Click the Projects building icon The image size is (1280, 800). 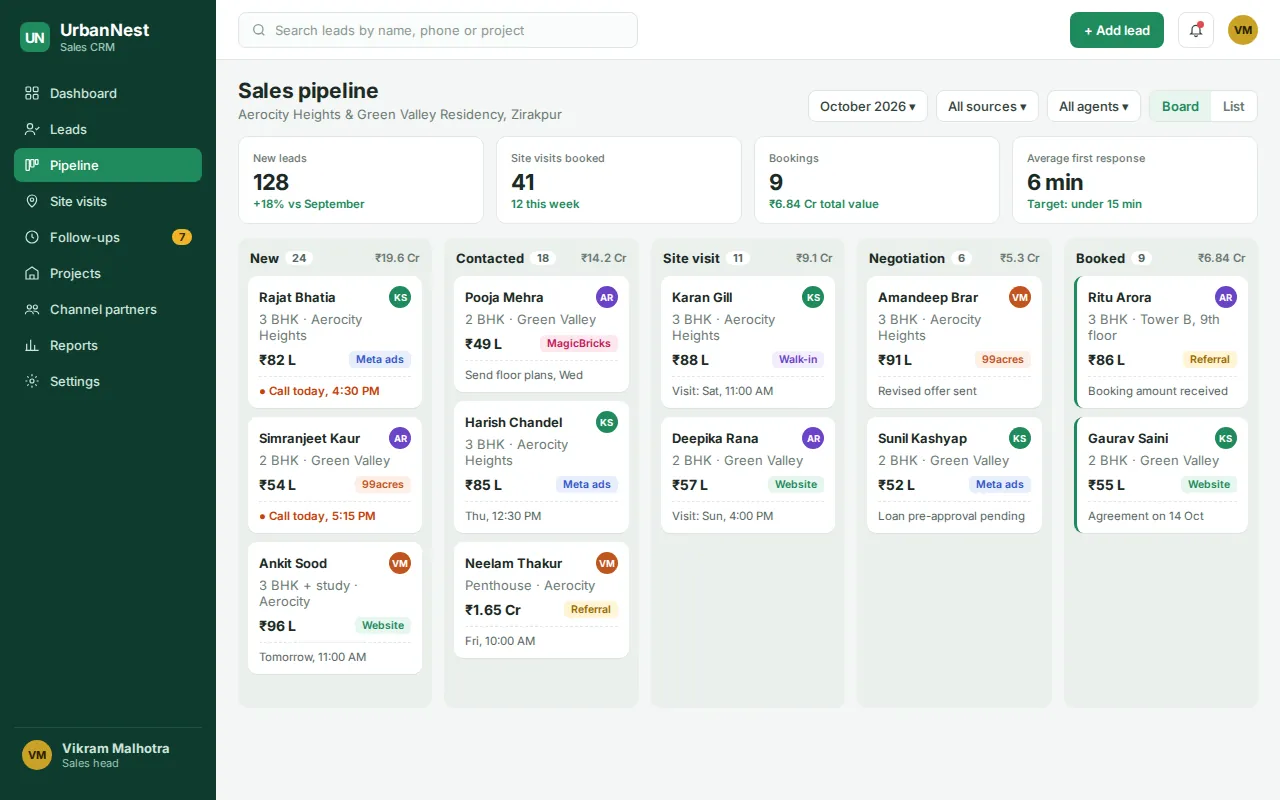point(32,273)
